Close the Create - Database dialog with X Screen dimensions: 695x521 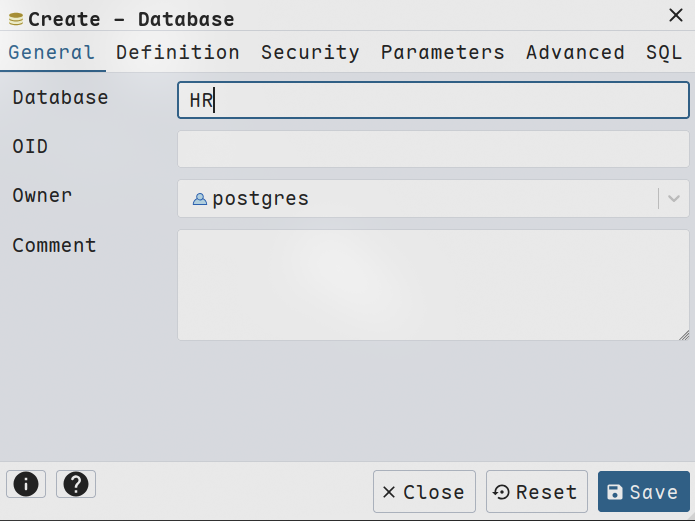click(x=675, y=14)
